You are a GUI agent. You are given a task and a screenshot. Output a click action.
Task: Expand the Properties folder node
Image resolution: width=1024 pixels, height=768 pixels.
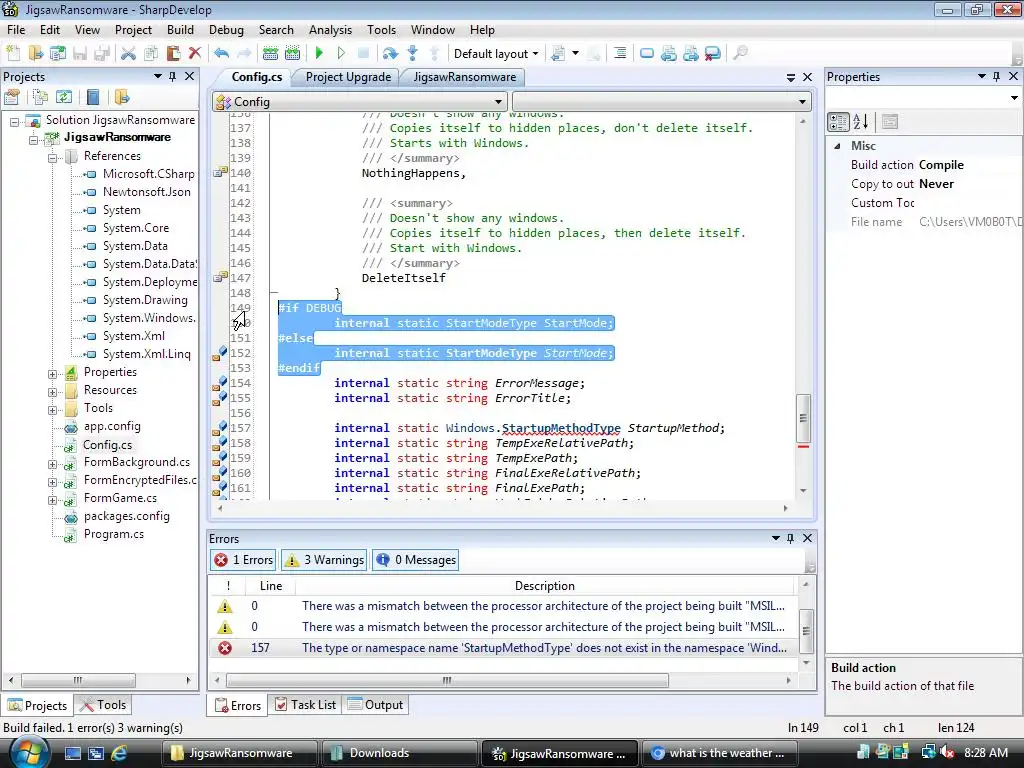[x=52, y=374]
